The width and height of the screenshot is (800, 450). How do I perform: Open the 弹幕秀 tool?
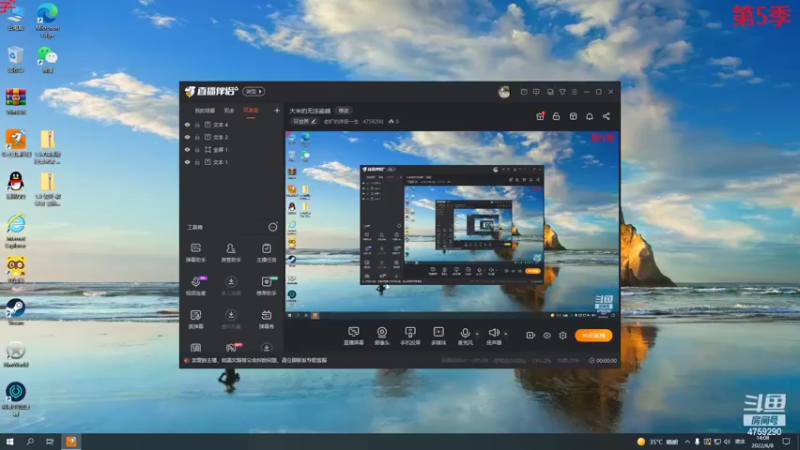[x=266, y=319]
